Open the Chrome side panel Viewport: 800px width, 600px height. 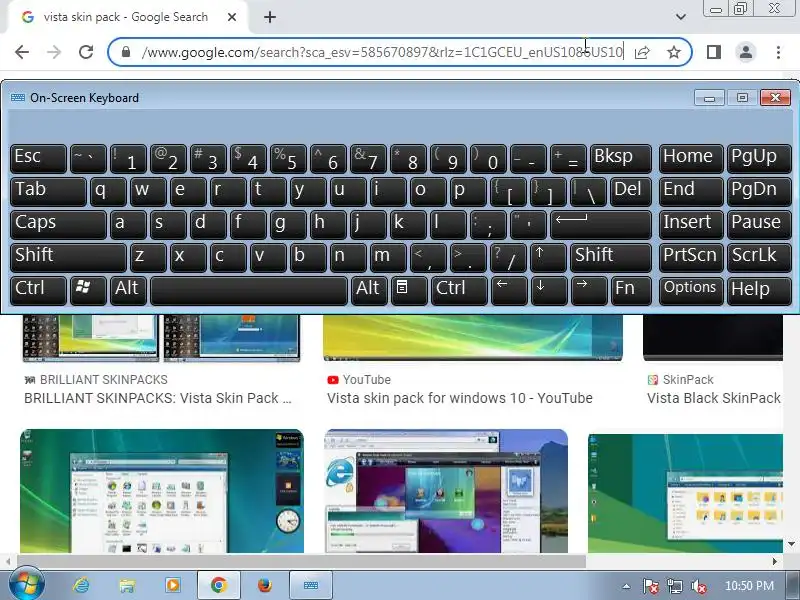click(x=714, y=52)
